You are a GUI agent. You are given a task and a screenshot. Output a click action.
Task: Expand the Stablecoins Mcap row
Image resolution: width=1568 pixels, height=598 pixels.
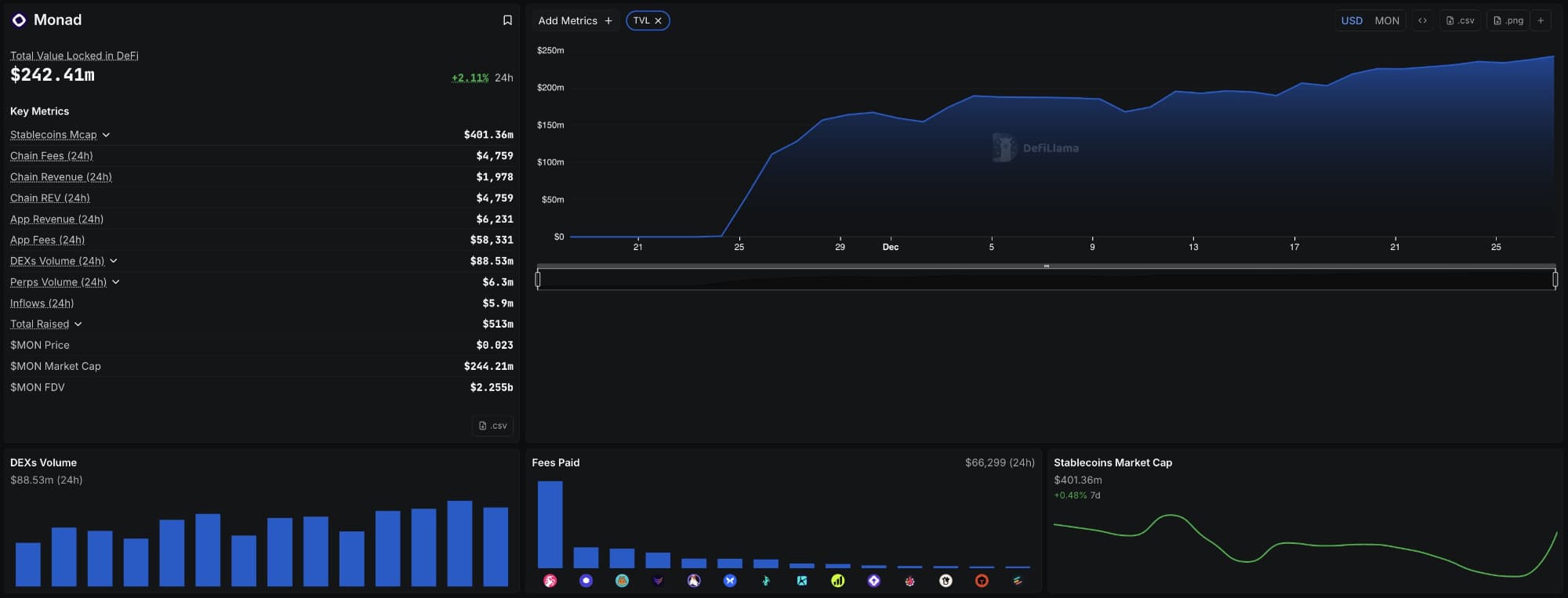pos(106,135)
